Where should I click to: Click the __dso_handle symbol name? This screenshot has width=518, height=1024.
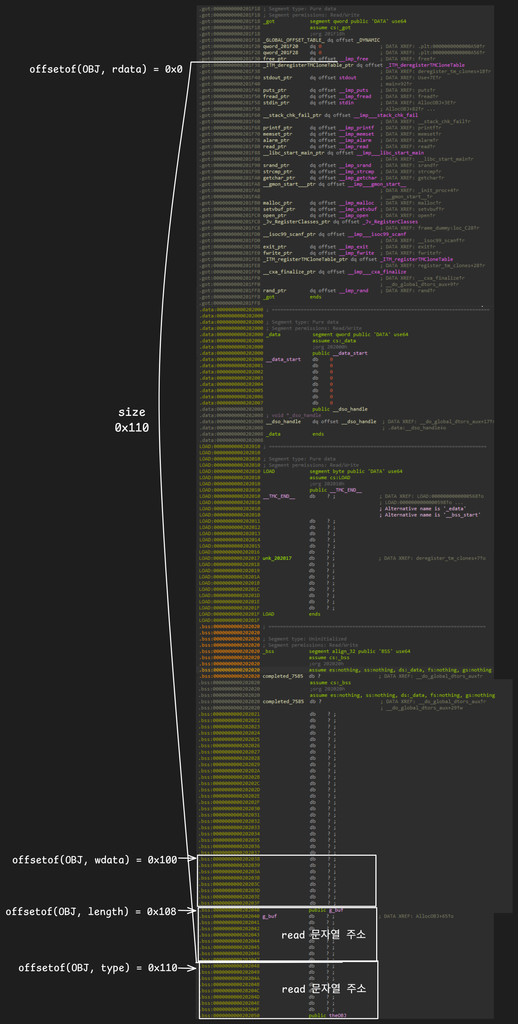point(282,422)
